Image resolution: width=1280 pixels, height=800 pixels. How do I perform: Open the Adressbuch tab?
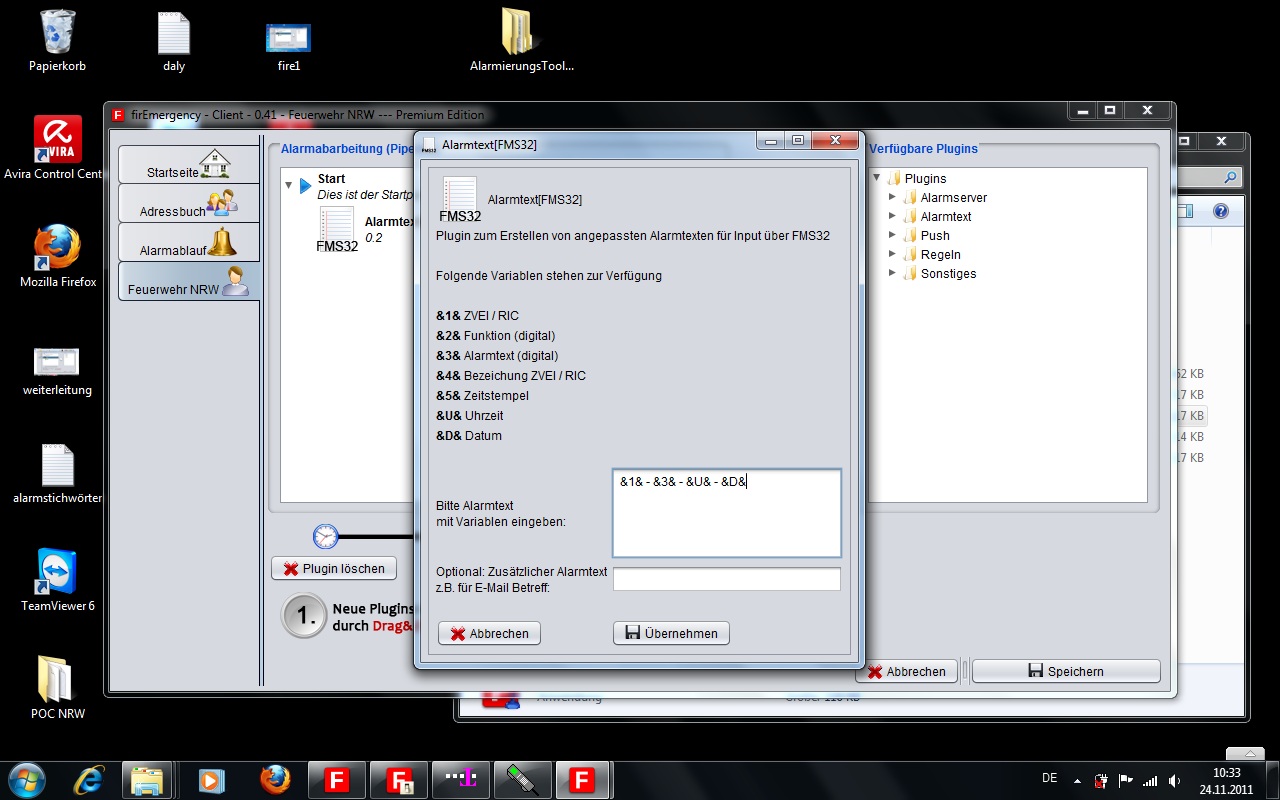(x=188, y=205)
